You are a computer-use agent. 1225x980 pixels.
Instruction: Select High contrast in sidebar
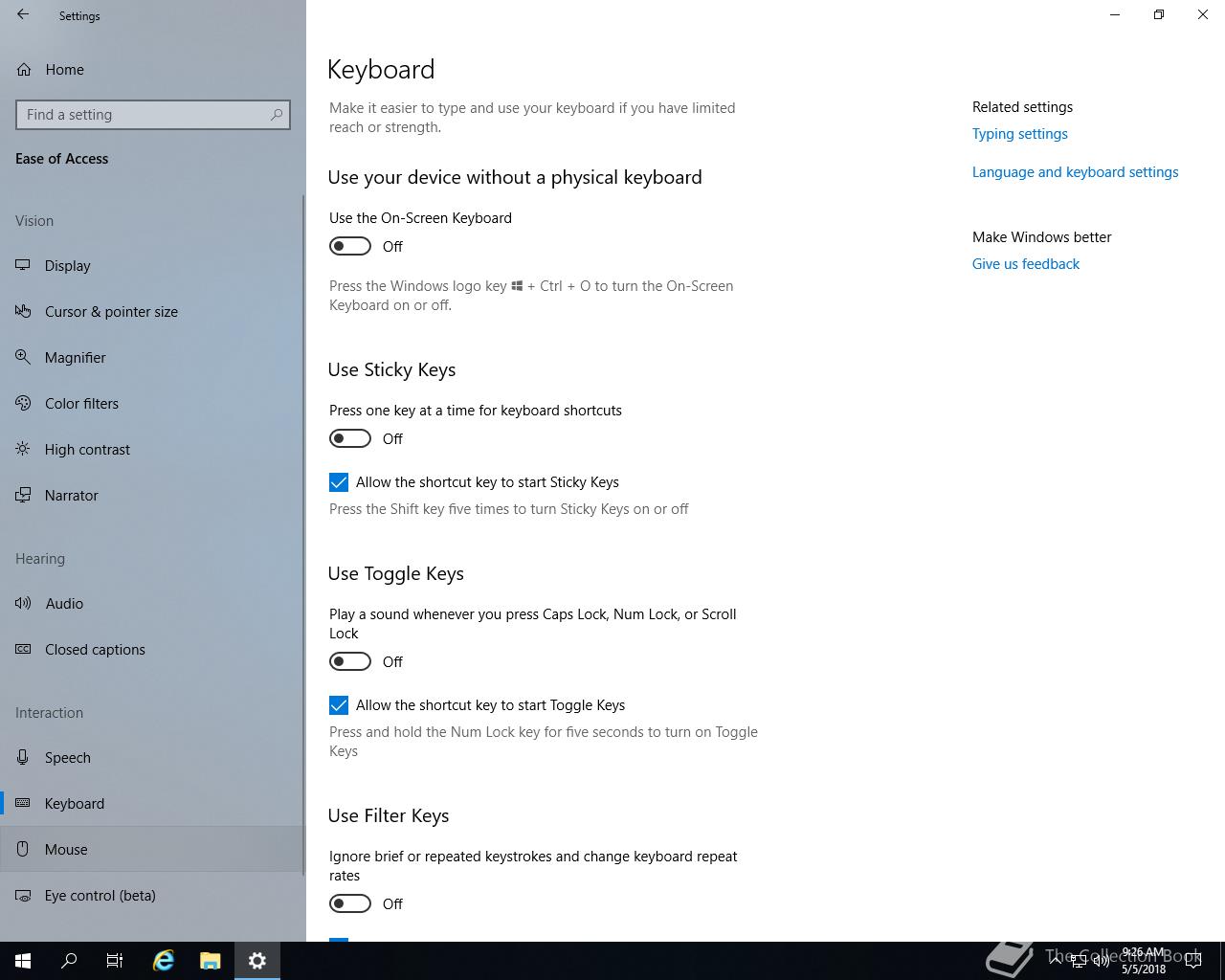point(153,449)
